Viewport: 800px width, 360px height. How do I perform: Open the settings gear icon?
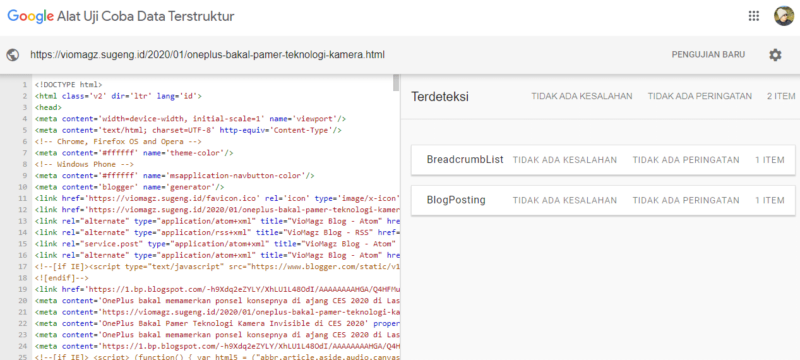775,55
